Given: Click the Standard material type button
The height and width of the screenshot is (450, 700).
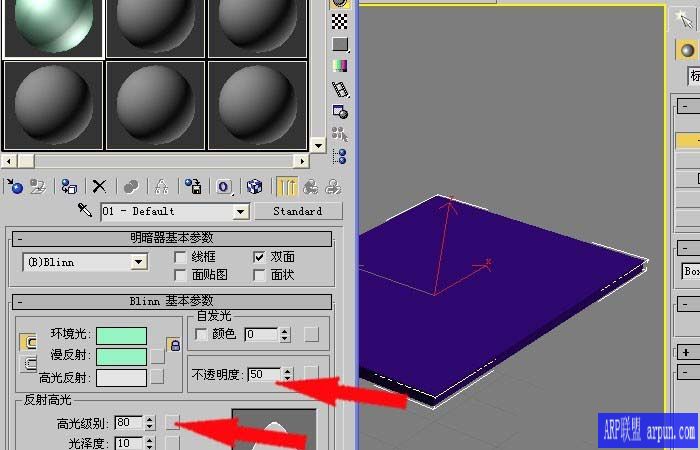Looking at the screenshot, I should (298, 211).
